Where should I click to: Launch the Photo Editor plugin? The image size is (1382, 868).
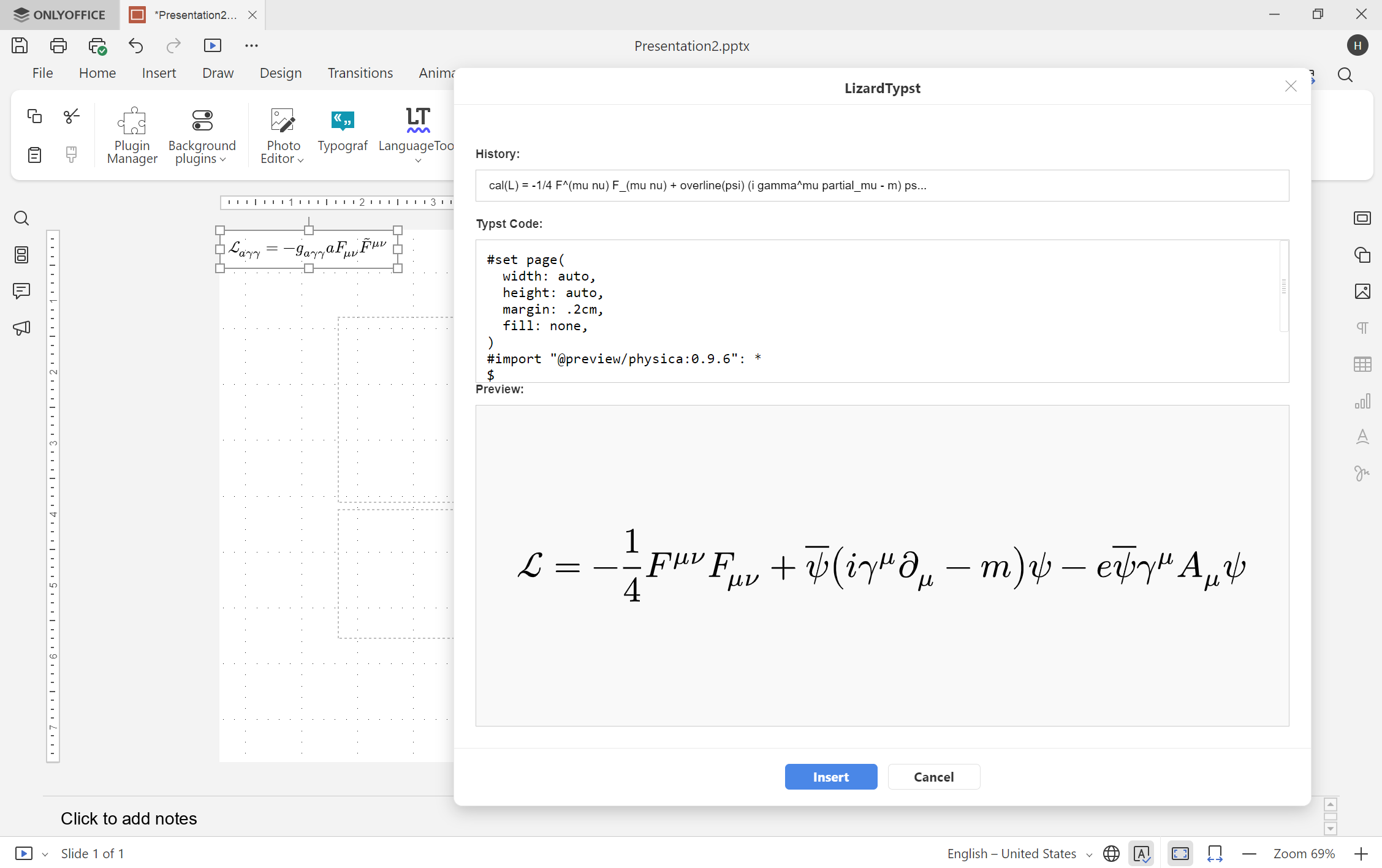282,135
